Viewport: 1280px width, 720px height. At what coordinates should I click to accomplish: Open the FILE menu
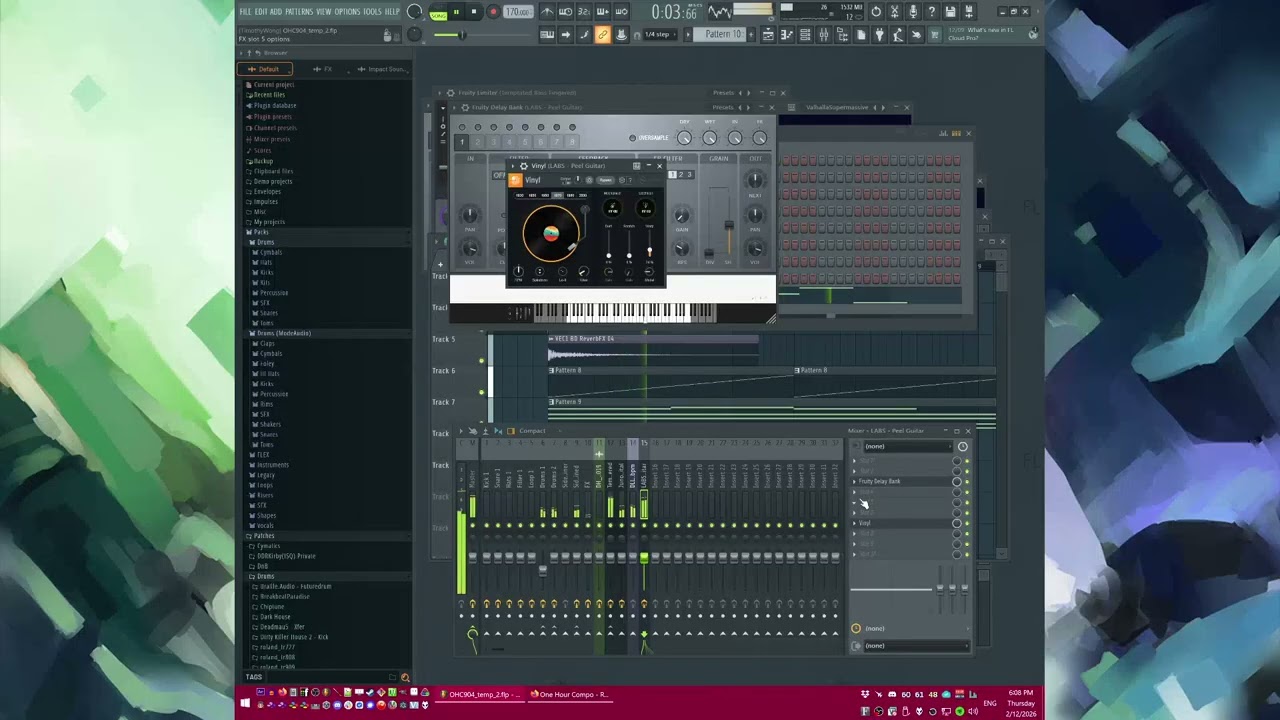pos(245,12)
